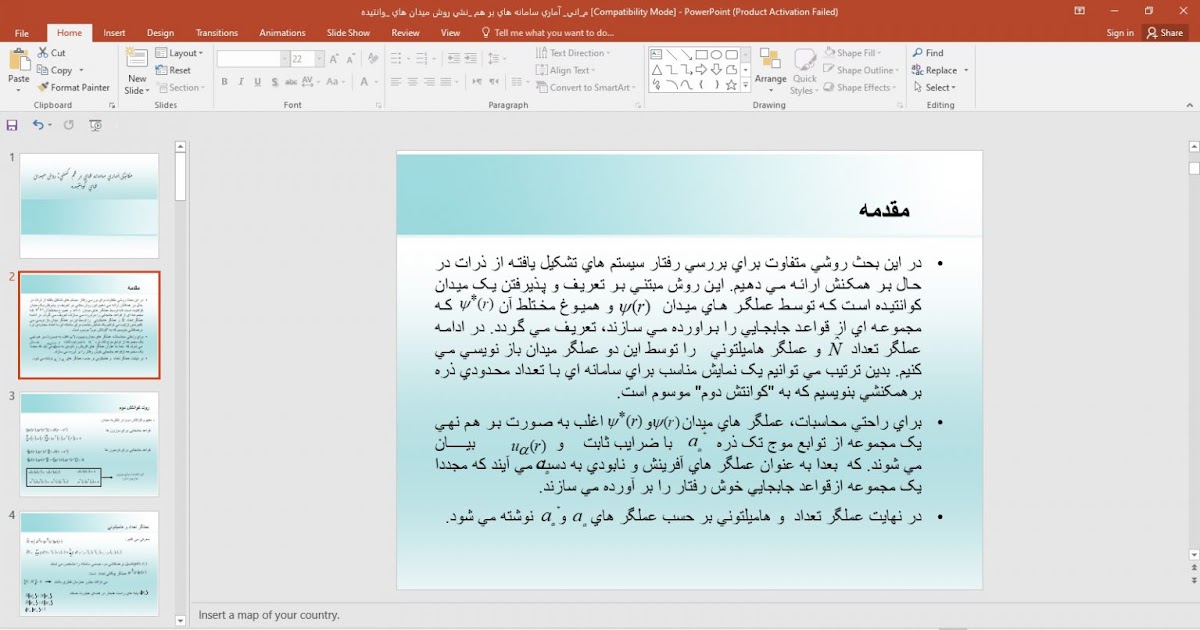1200x630 pixels.
Task: Open the File menu
Action: [22, 33]
